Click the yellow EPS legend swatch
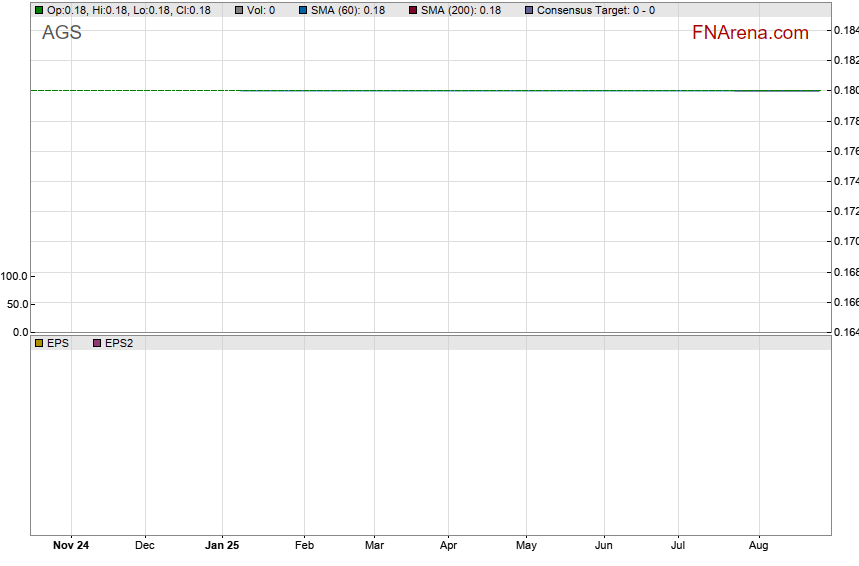Image resolution: width=859 pixels, height=566 pixels. point(39,343)
